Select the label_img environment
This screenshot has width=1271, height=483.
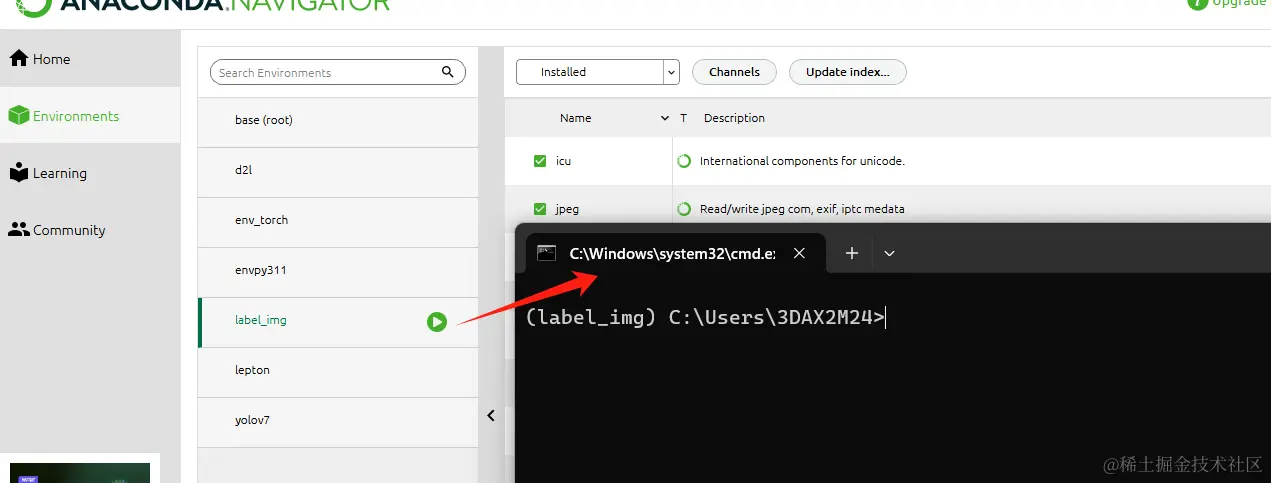pyautogui.click(x=338, y=322)
